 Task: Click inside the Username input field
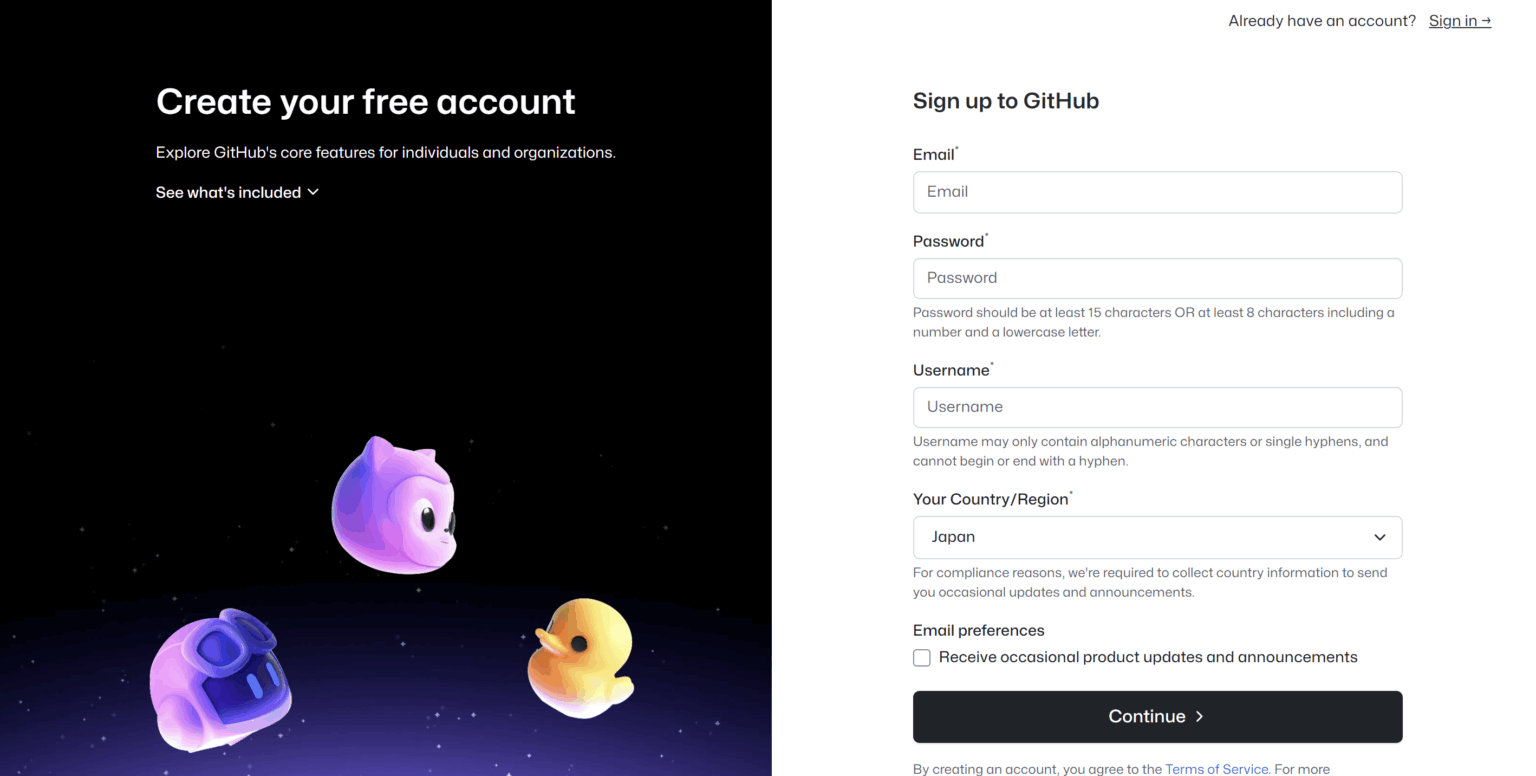point(1157,407)
